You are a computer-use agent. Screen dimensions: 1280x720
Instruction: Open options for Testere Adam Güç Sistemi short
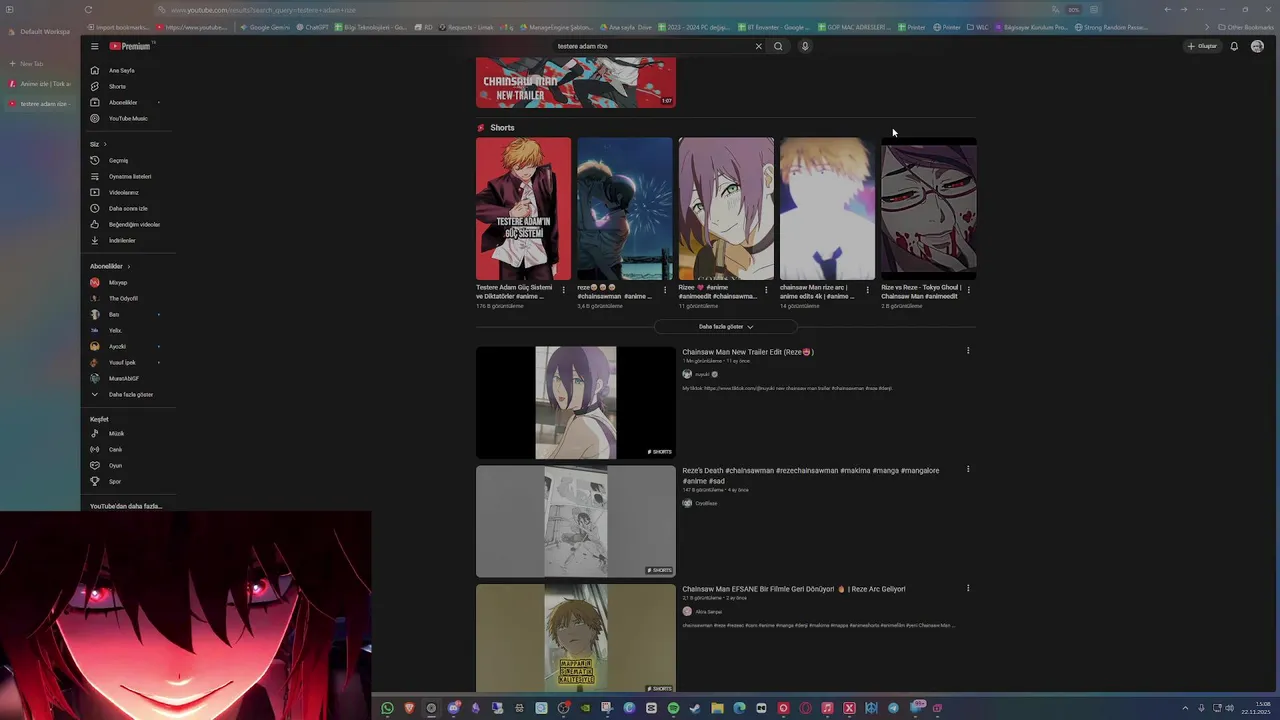pyautogui.click(x=564, y=290)
